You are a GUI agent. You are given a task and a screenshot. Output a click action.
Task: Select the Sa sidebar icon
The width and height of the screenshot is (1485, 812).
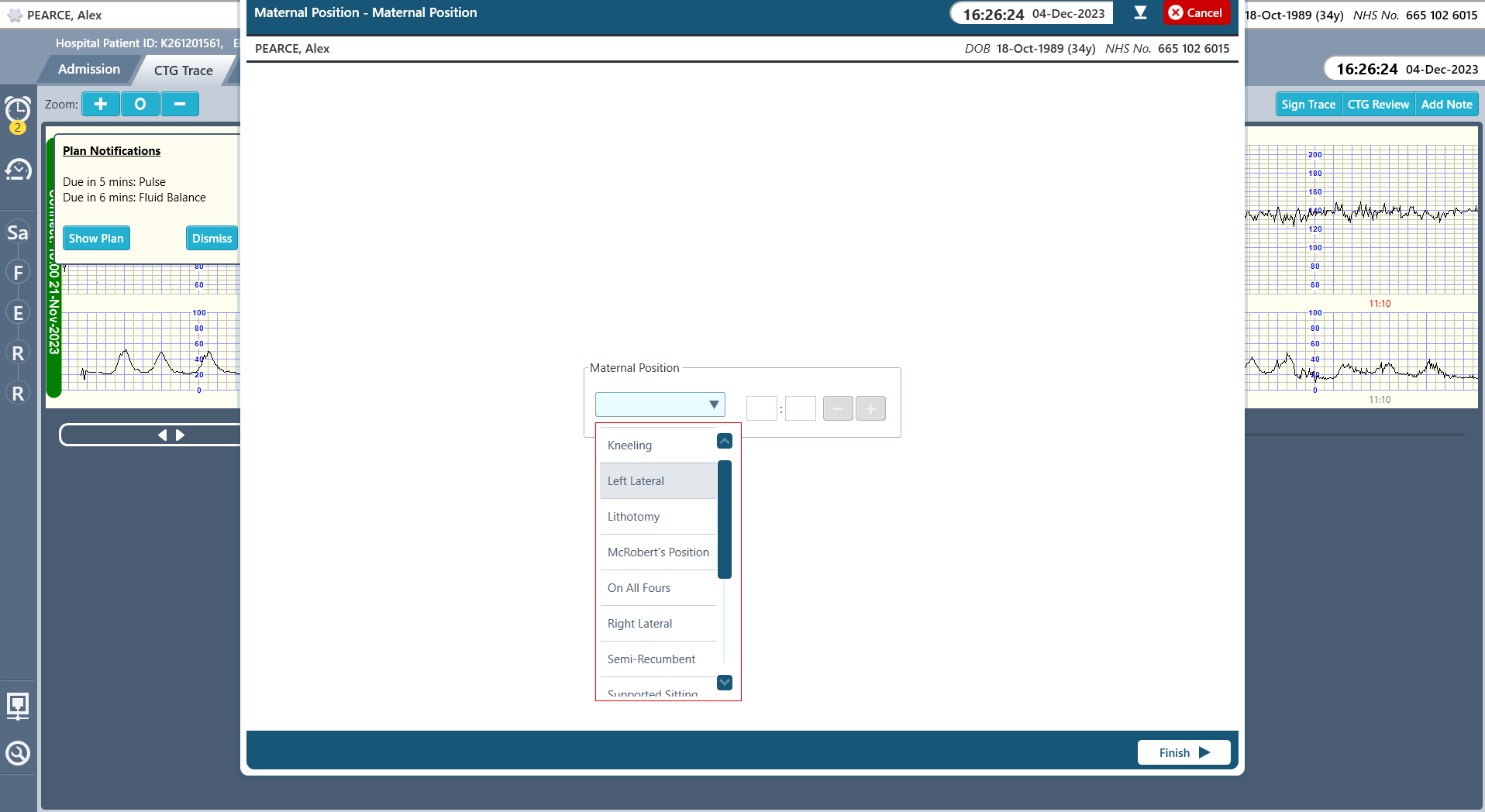18,232
